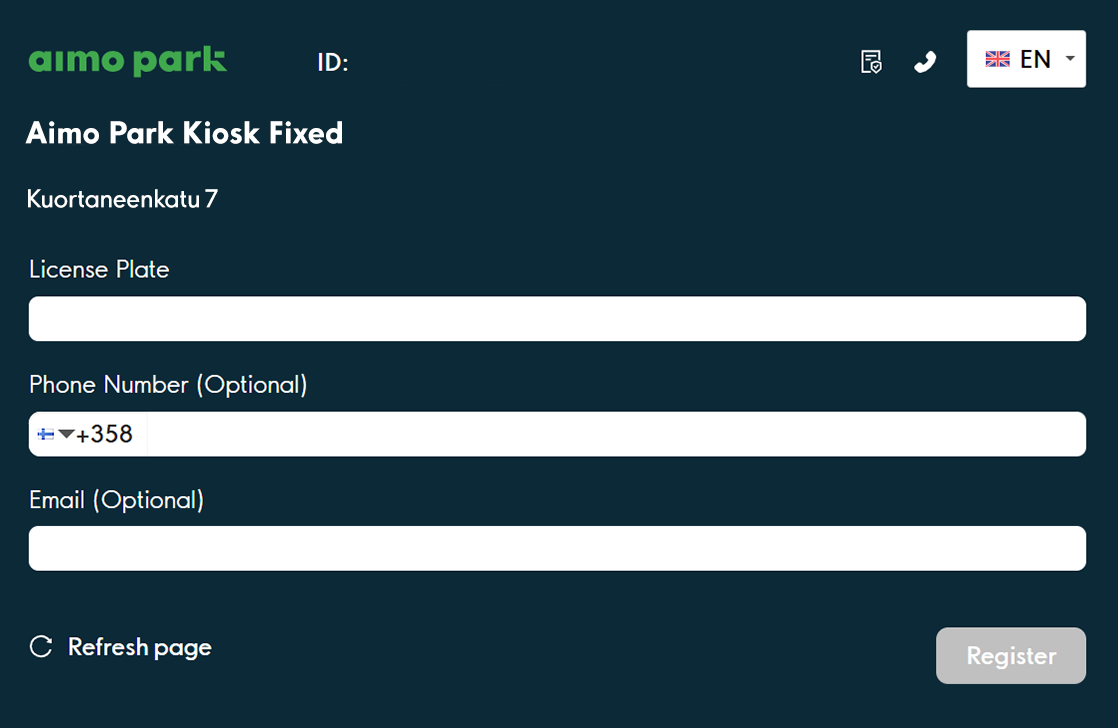Click the Aimo Park Kiosk Fixed heading
The image size is (1118, 728).
184,133
